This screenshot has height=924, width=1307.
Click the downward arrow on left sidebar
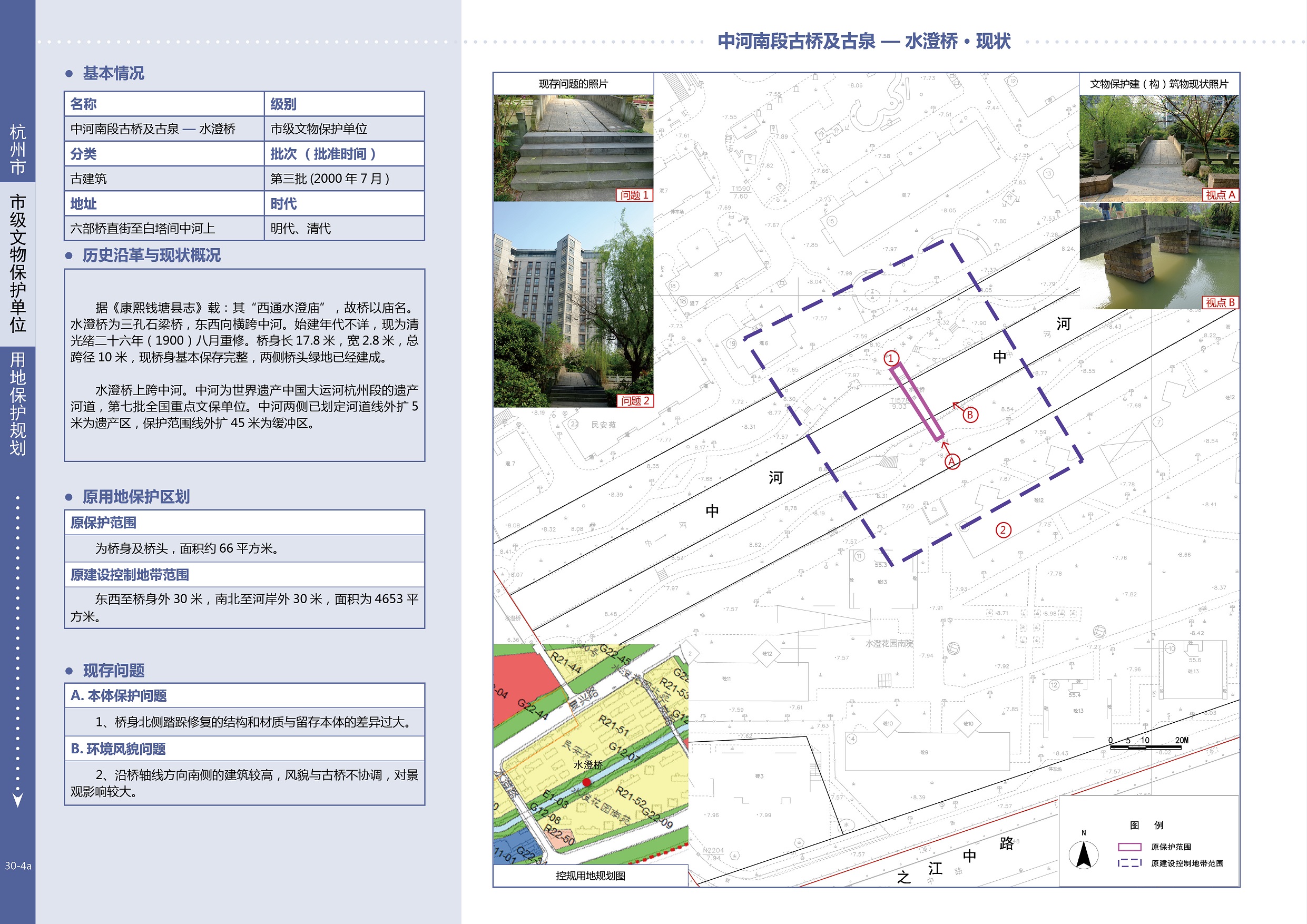coord(17,799)
